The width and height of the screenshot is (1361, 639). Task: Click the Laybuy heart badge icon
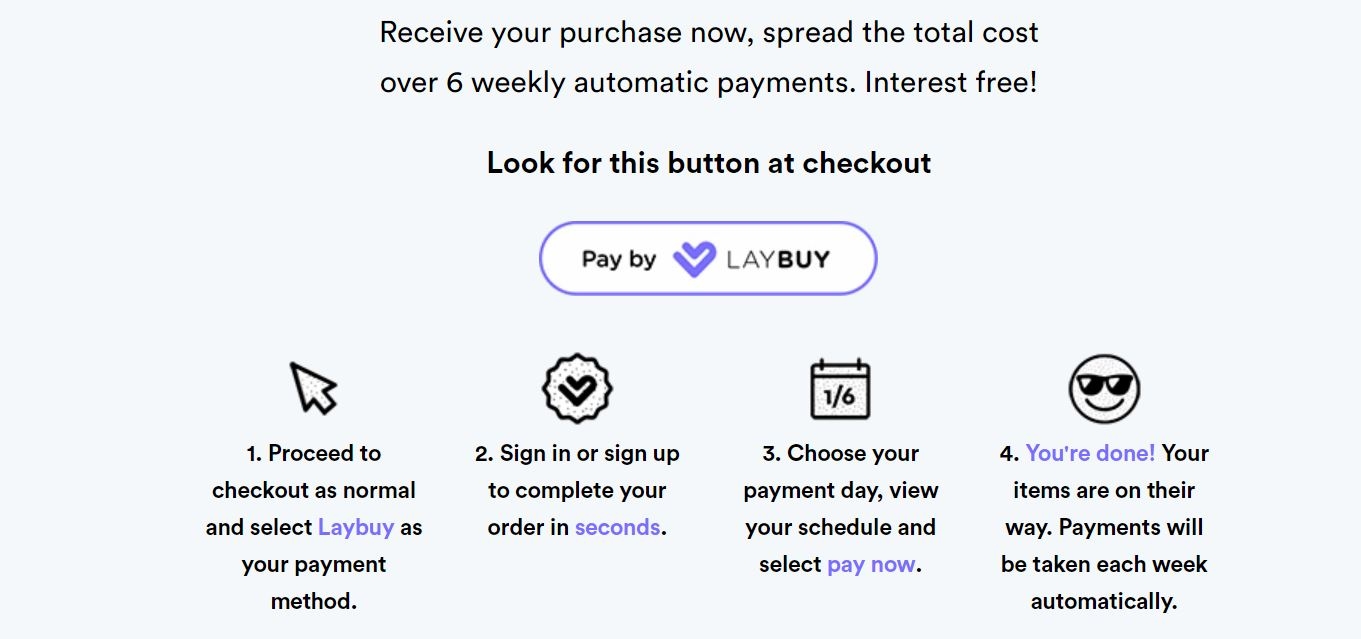(577, 388)
